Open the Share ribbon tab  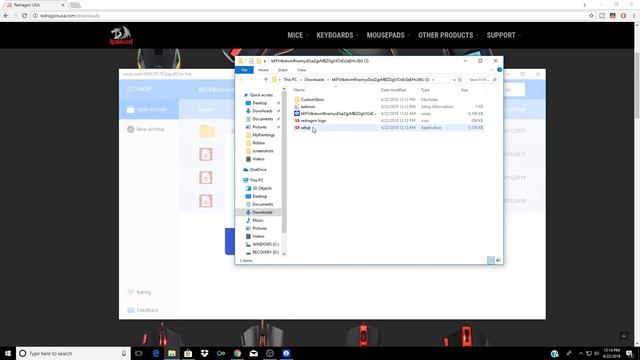[x=282, y=70]
